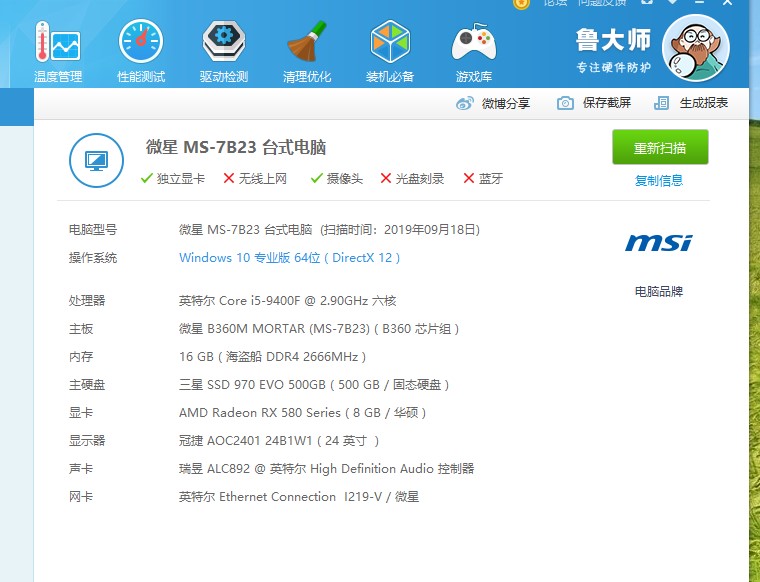Click the 摄像头 feature label

coord(345,179)
